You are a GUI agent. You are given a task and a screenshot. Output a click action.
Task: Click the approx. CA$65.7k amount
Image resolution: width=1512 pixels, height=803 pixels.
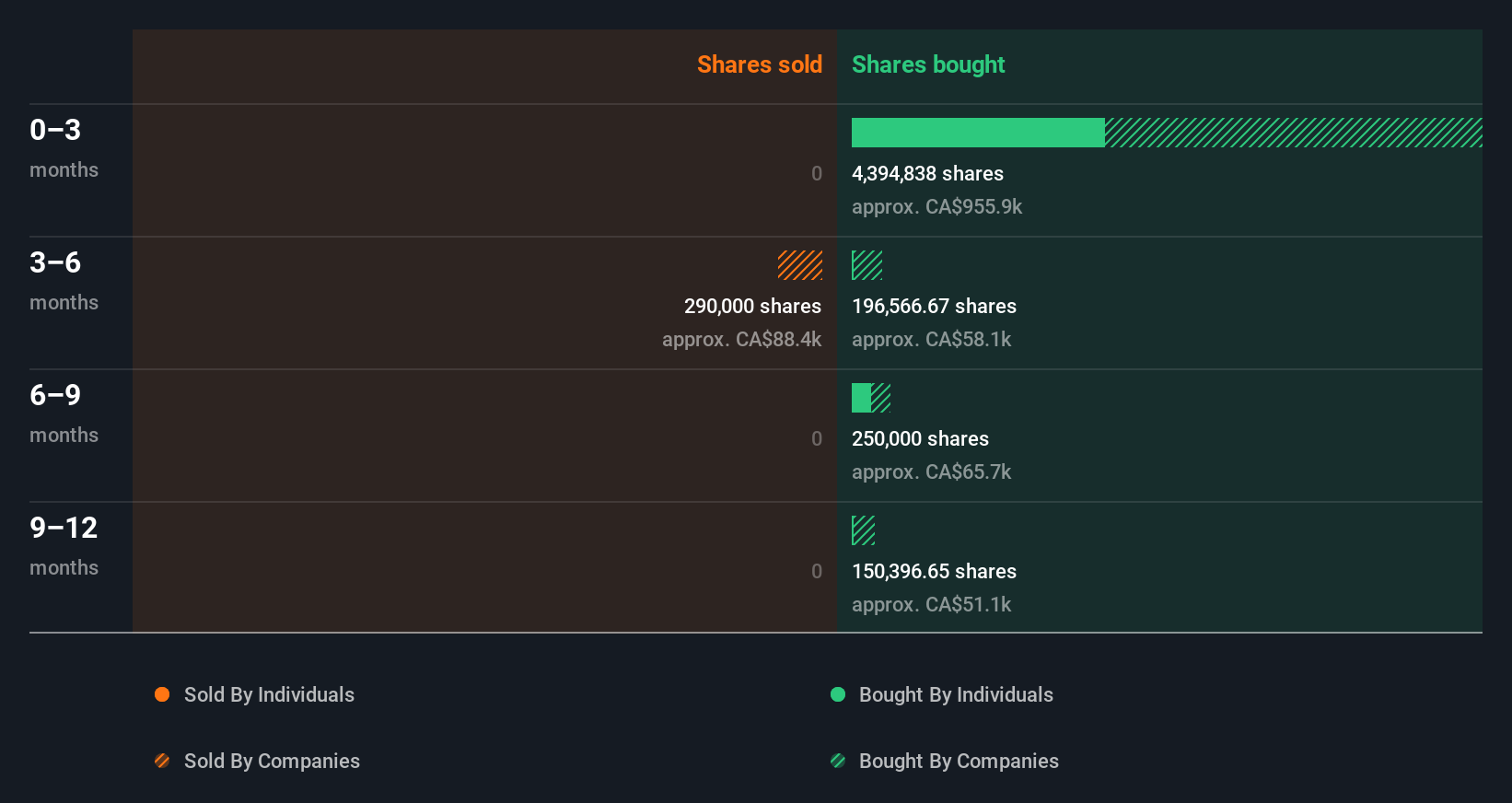point(931,471)
